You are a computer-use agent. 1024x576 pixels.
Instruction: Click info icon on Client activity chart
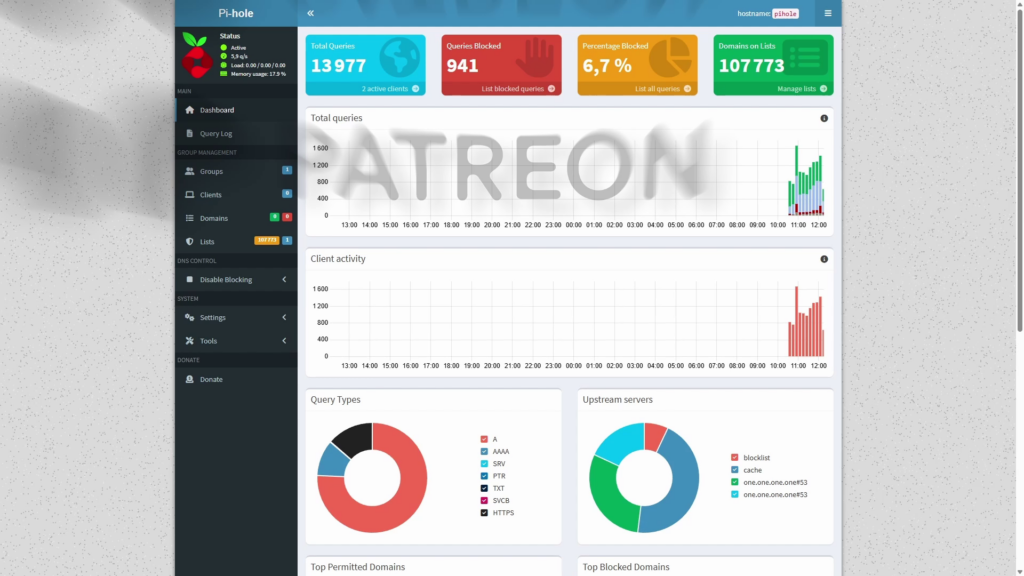click(x=824, y=259)
